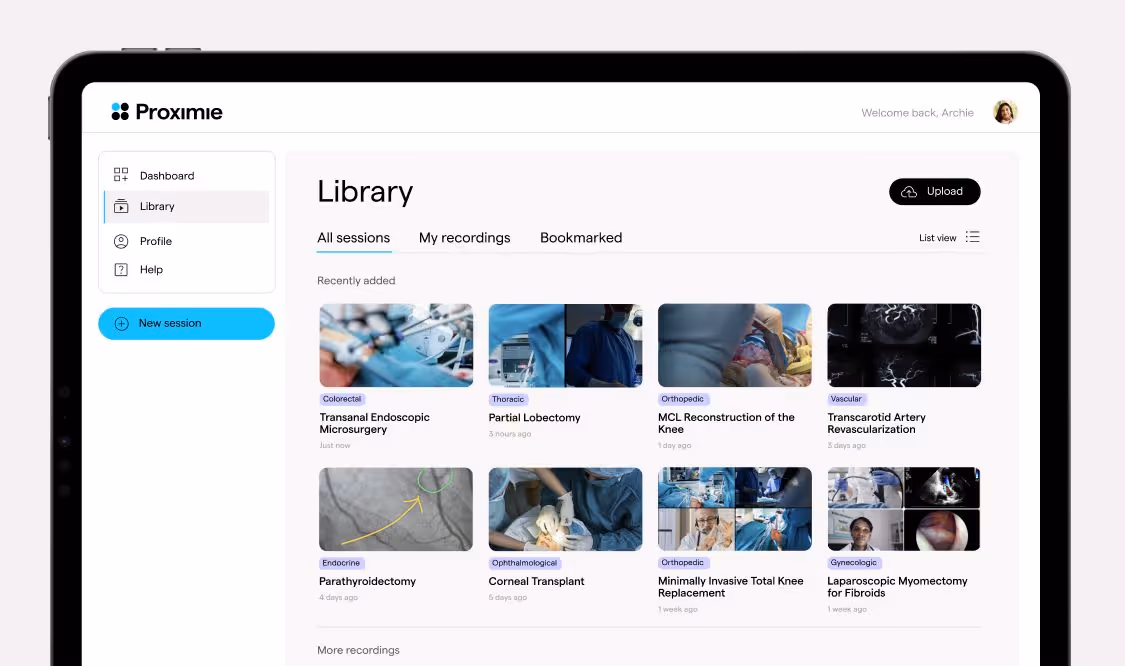Click the 'Recently added' heading

356,281
